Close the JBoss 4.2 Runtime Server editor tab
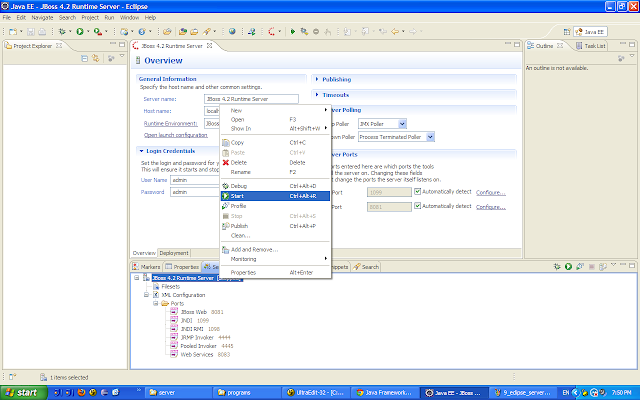This screenshot has height=400, width=640. [209, 46]
